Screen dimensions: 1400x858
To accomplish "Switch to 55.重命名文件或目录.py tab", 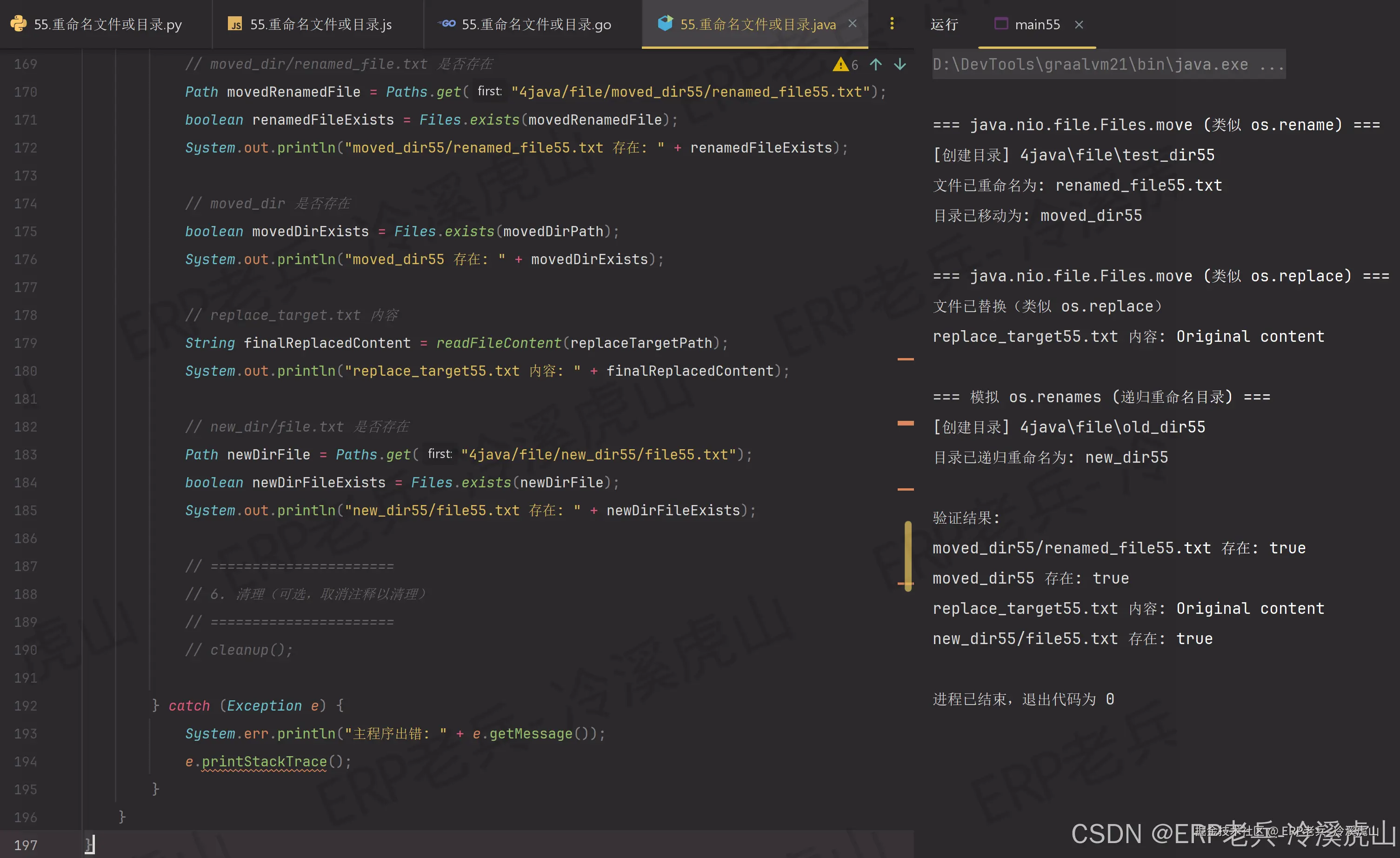I will click(x=107, y=25).
